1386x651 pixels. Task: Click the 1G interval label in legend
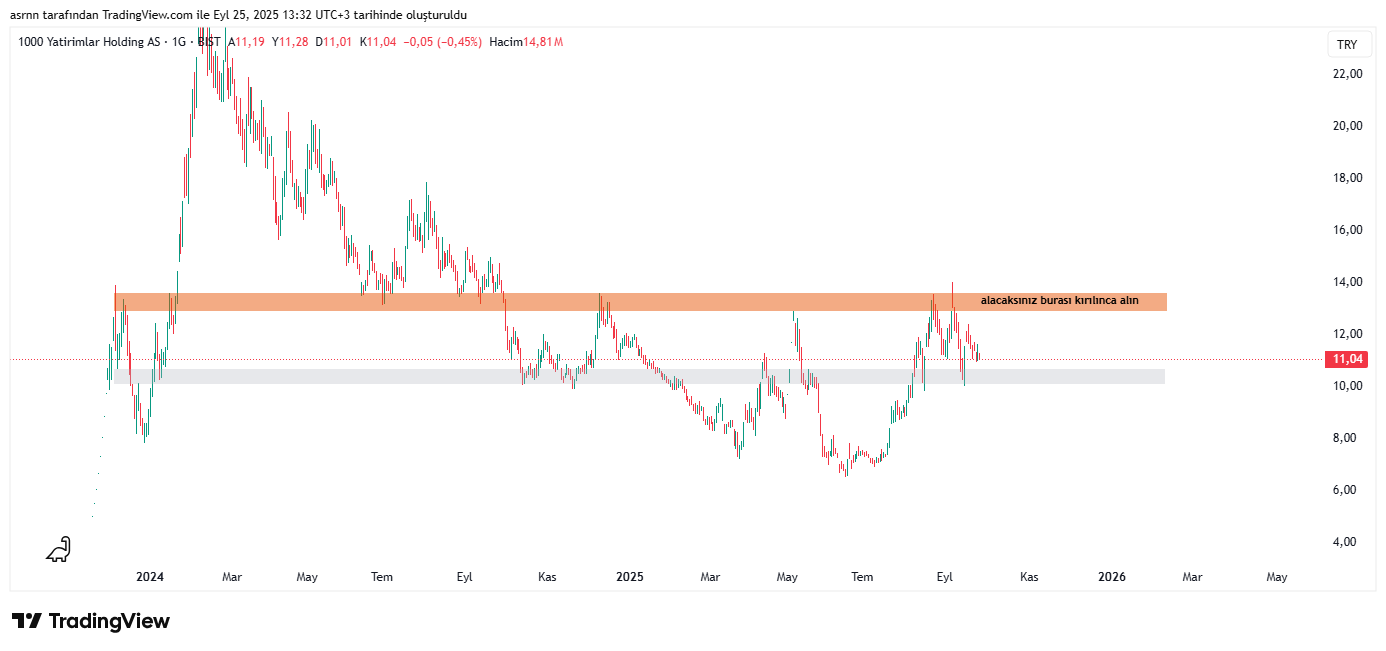coord(179,42)
